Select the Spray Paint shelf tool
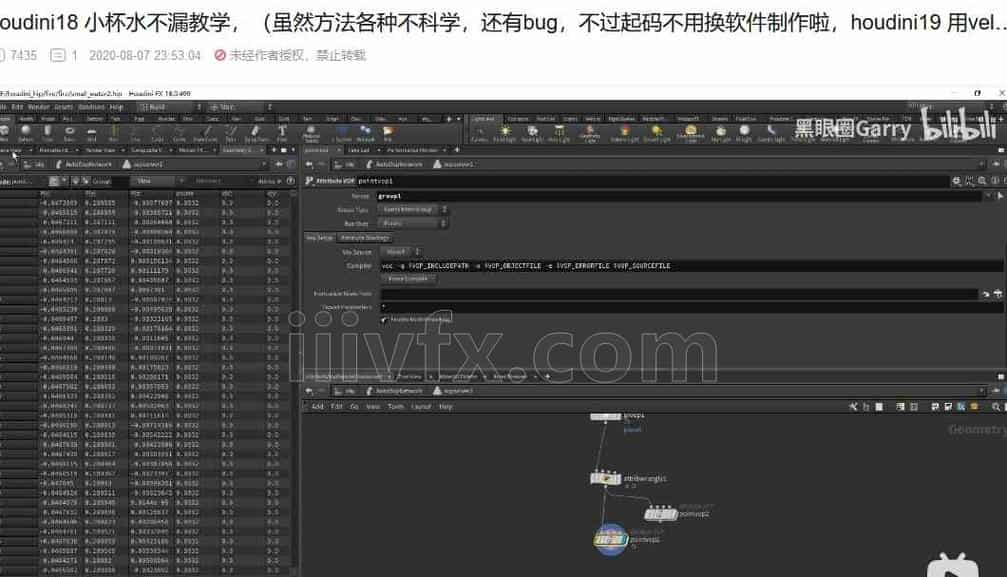The width and height of the screenshot is (1007, 577). (x=256, y=132)
